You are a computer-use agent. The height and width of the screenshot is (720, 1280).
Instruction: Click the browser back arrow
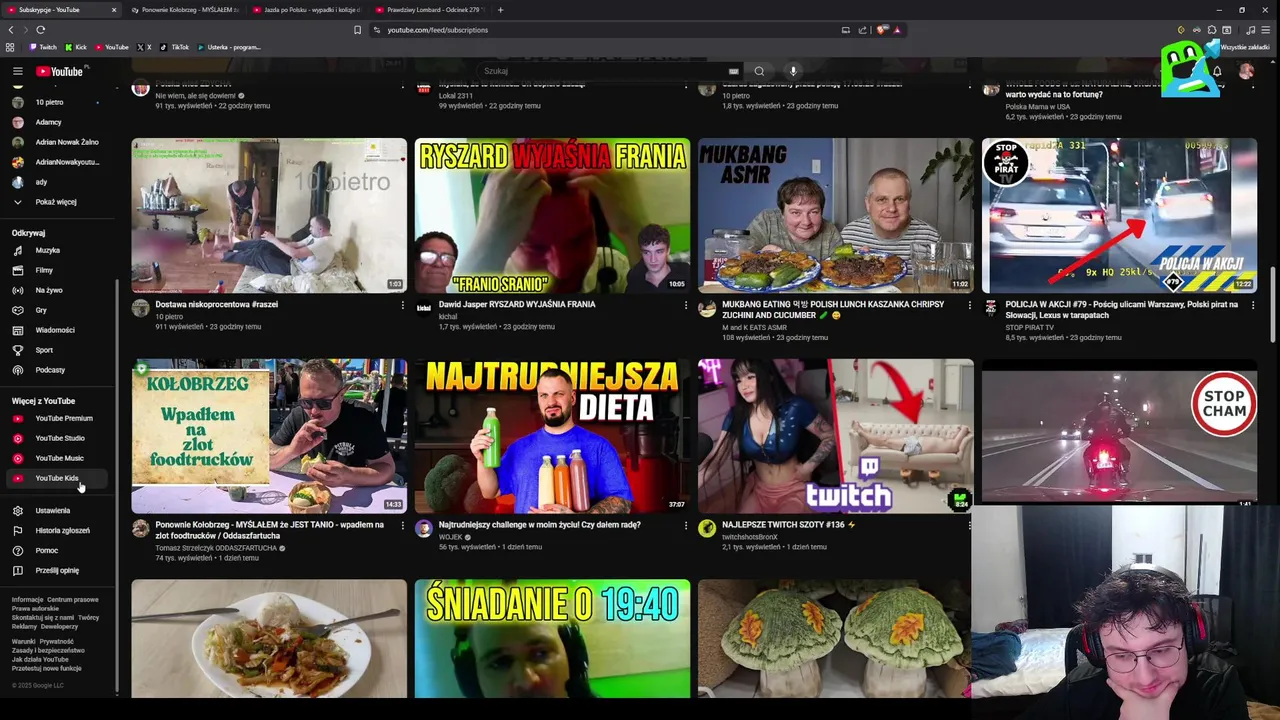tap(11, 30)
